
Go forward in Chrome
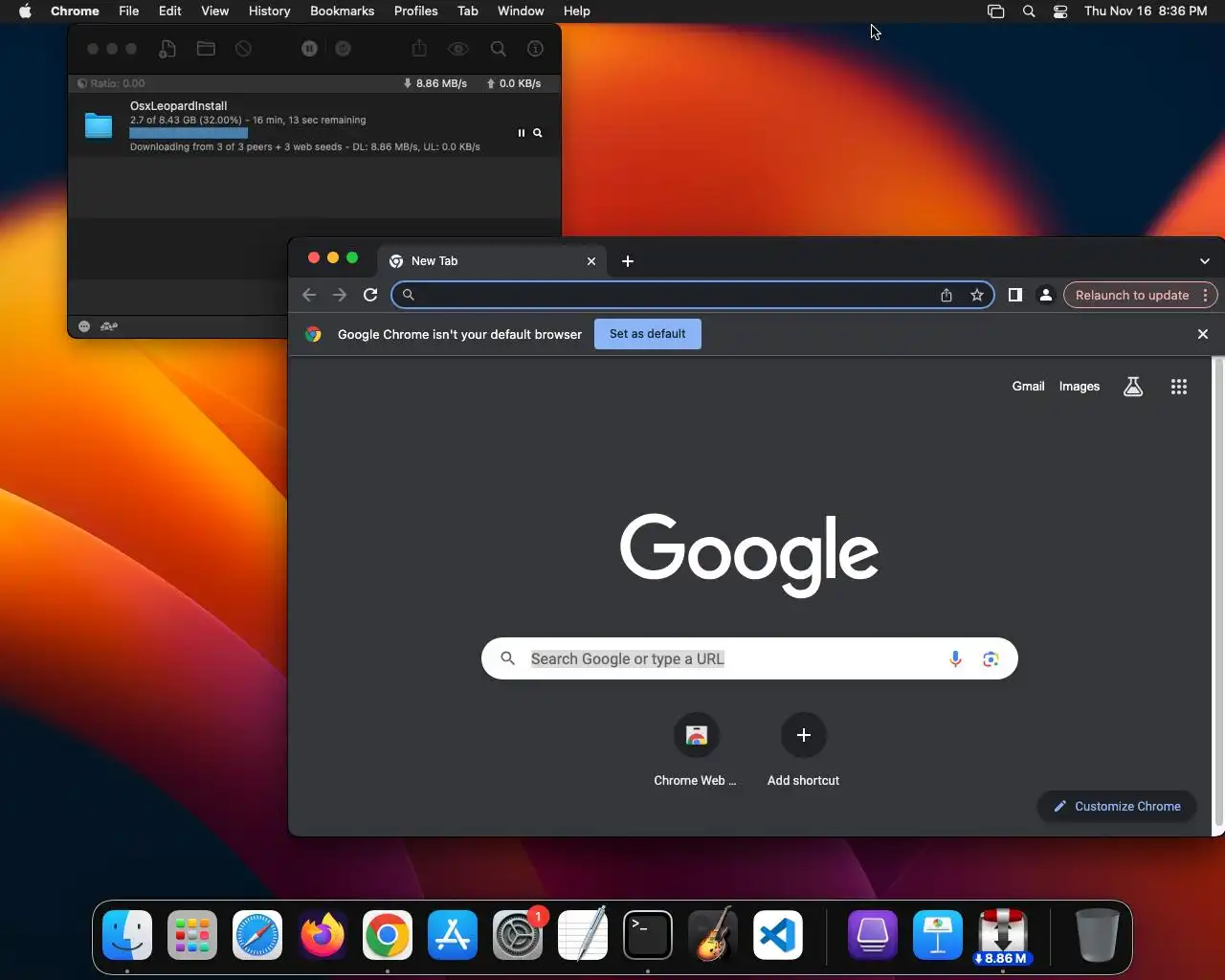(x=340, y=295)
